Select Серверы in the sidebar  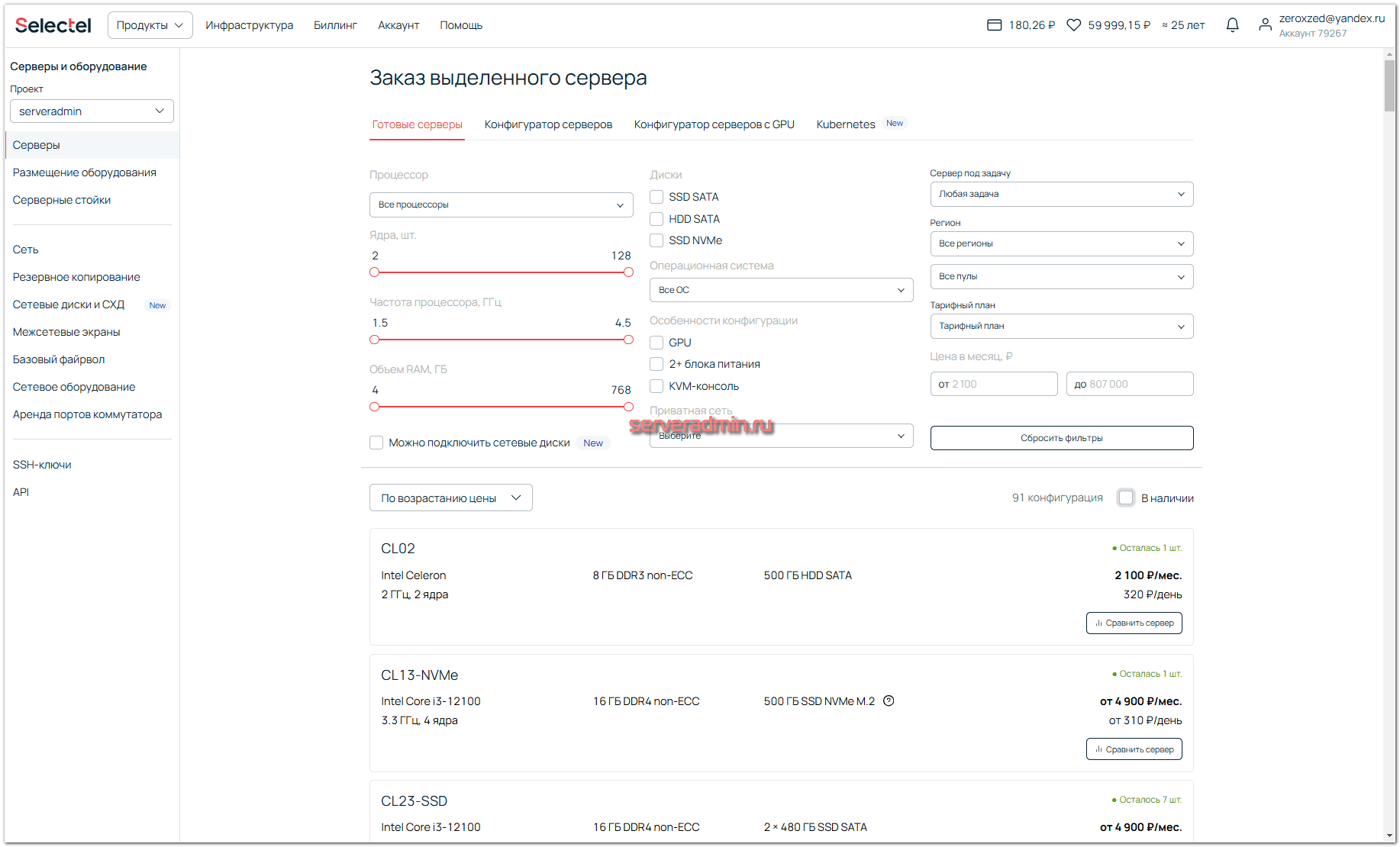pos(92,145)
